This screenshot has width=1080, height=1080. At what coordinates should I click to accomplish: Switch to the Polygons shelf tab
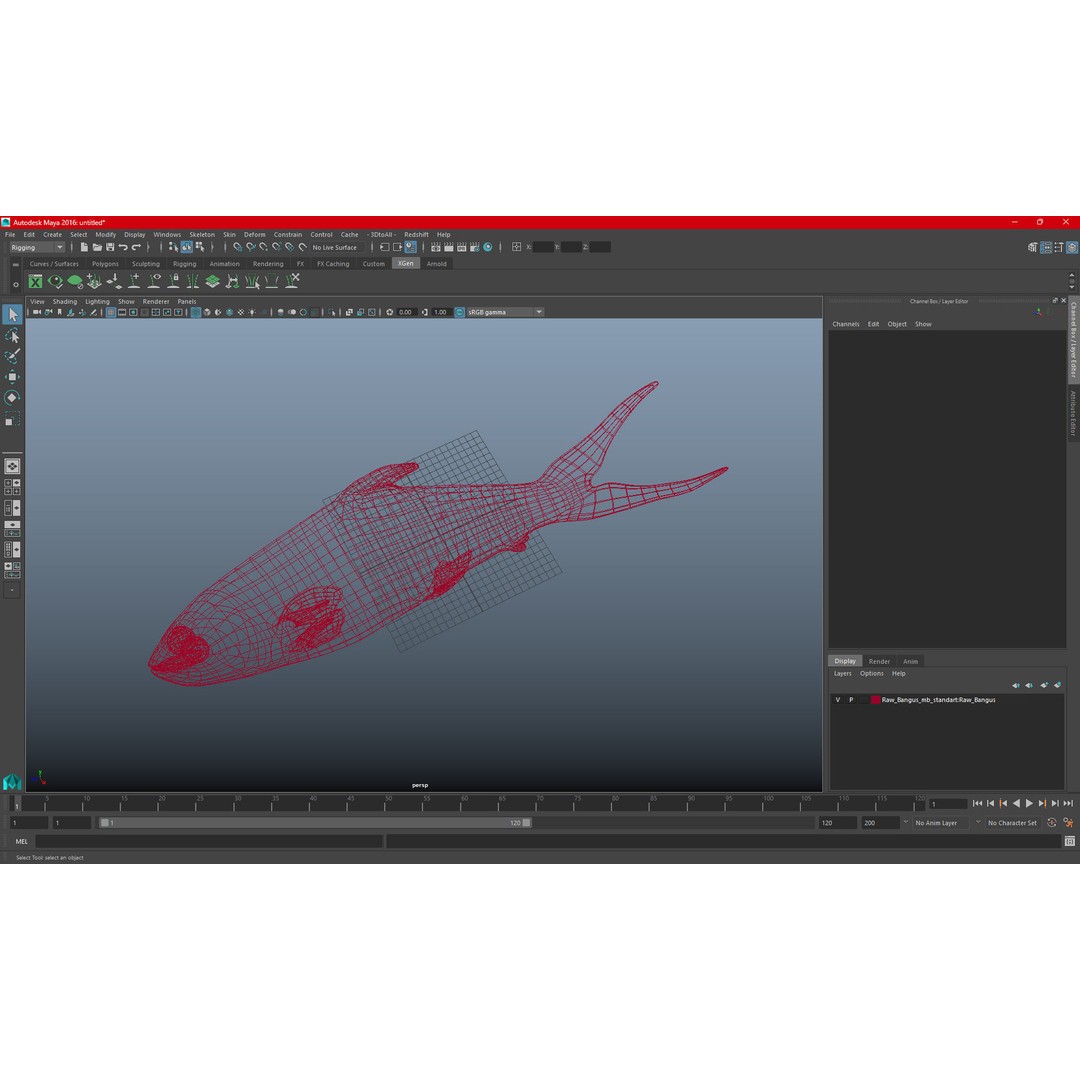[105, 264]
